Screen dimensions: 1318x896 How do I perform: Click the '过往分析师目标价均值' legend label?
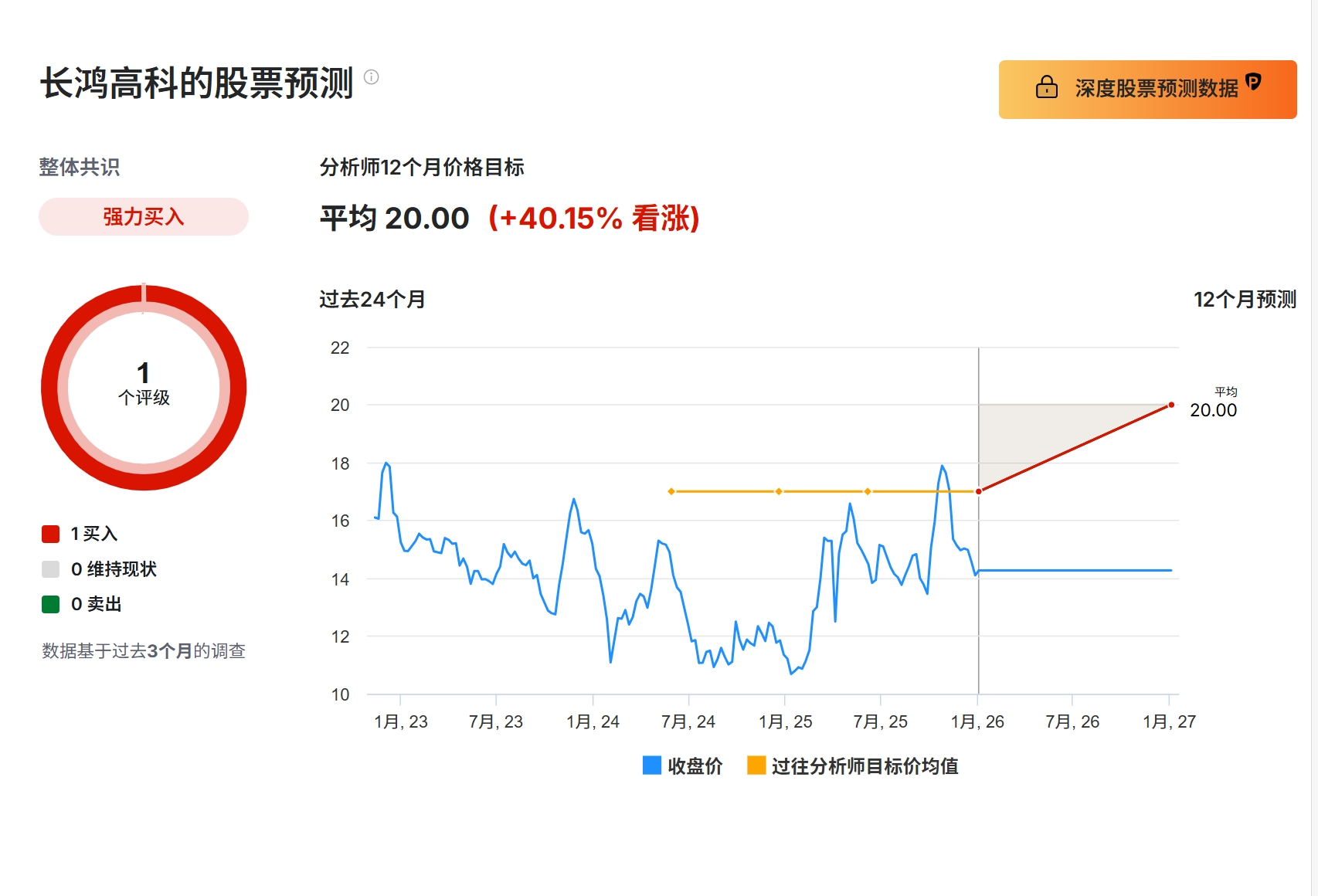tap(865, 766)
